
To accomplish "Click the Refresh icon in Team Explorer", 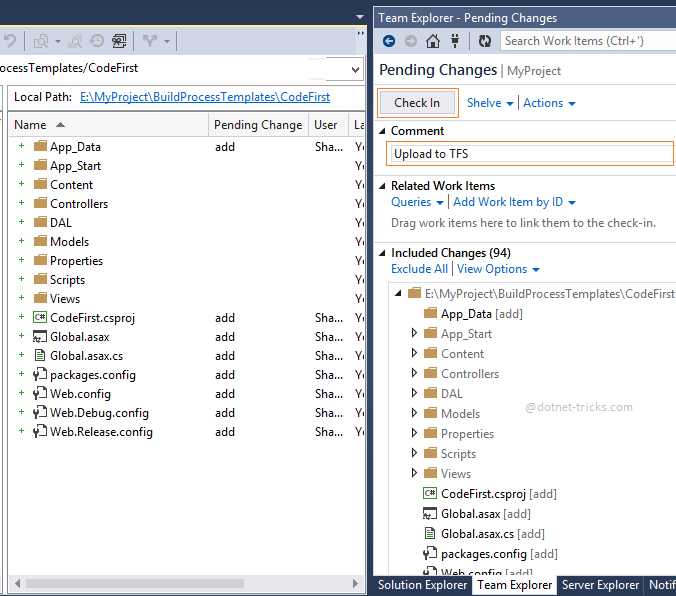I will (x=484, y=41).
